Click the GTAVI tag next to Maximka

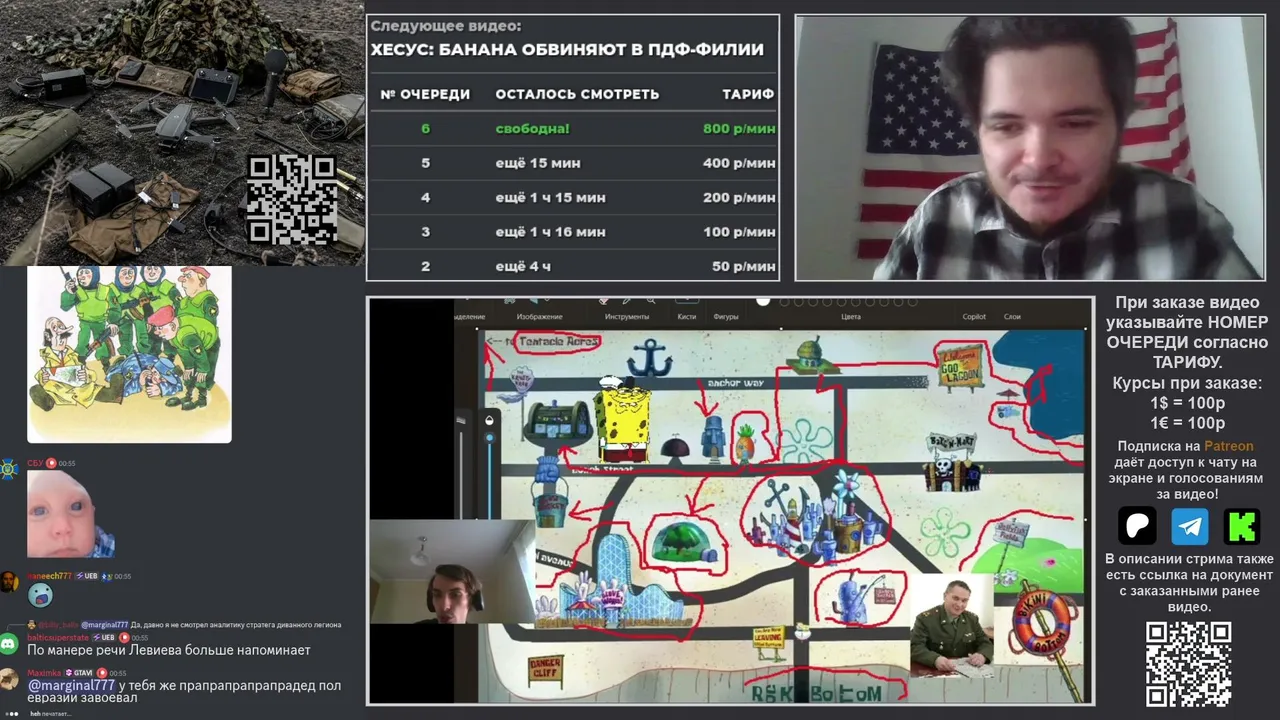[x=80, y=673]
